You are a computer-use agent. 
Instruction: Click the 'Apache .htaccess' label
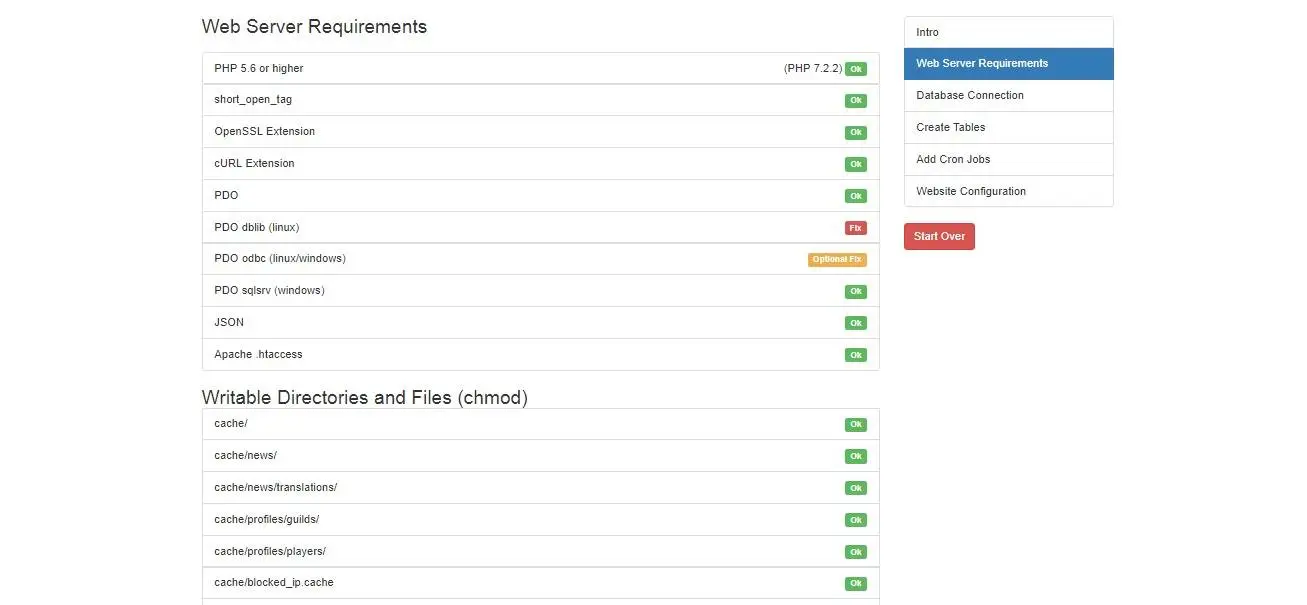tap(258, 354)
